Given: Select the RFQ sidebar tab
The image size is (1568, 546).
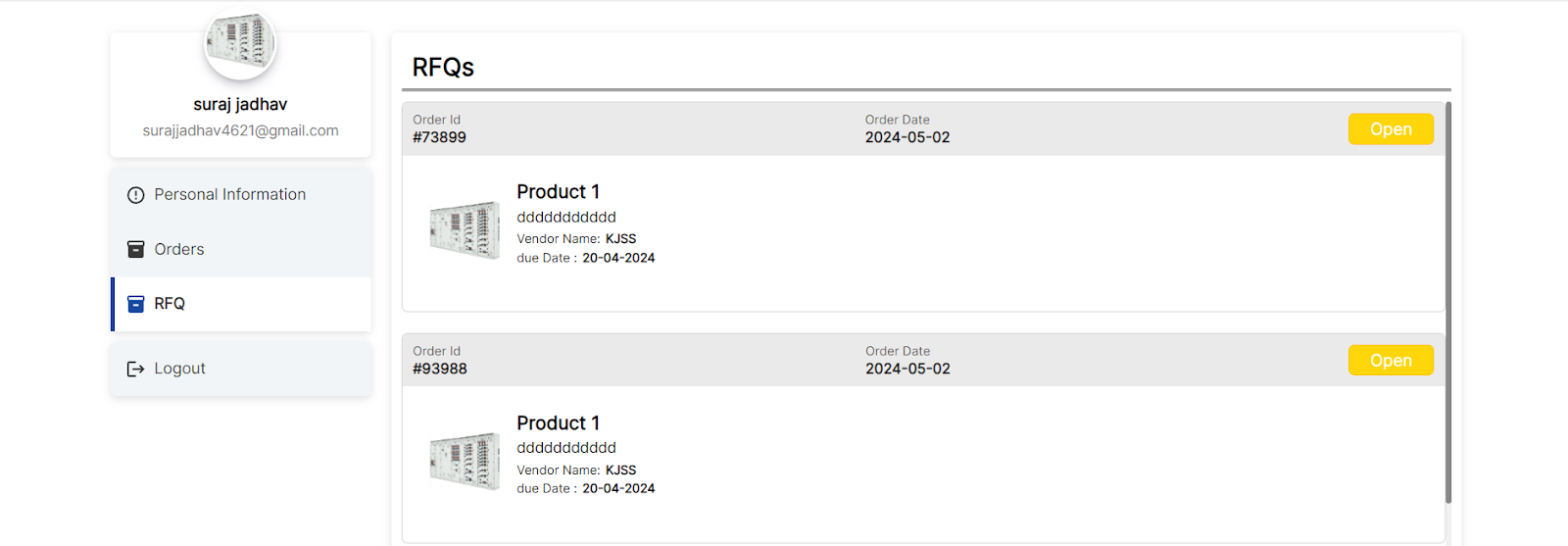Looking at the screenshot, I should pyautogui.click(x=241, y=305).
